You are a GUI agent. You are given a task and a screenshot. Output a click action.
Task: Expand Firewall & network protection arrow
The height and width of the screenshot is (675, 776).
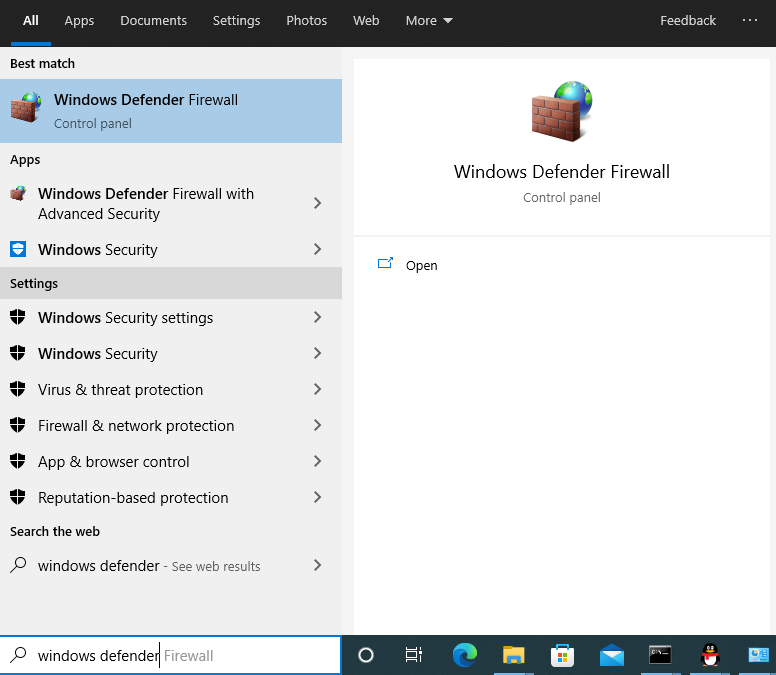[318, 425]
